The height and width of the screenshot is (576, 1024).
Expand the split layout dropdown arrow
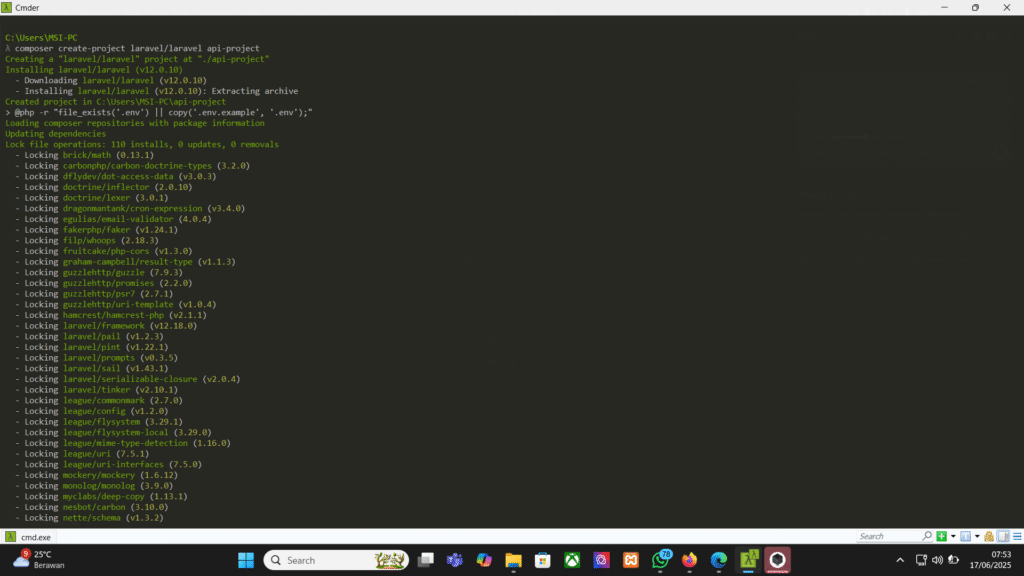coord(977,537)
